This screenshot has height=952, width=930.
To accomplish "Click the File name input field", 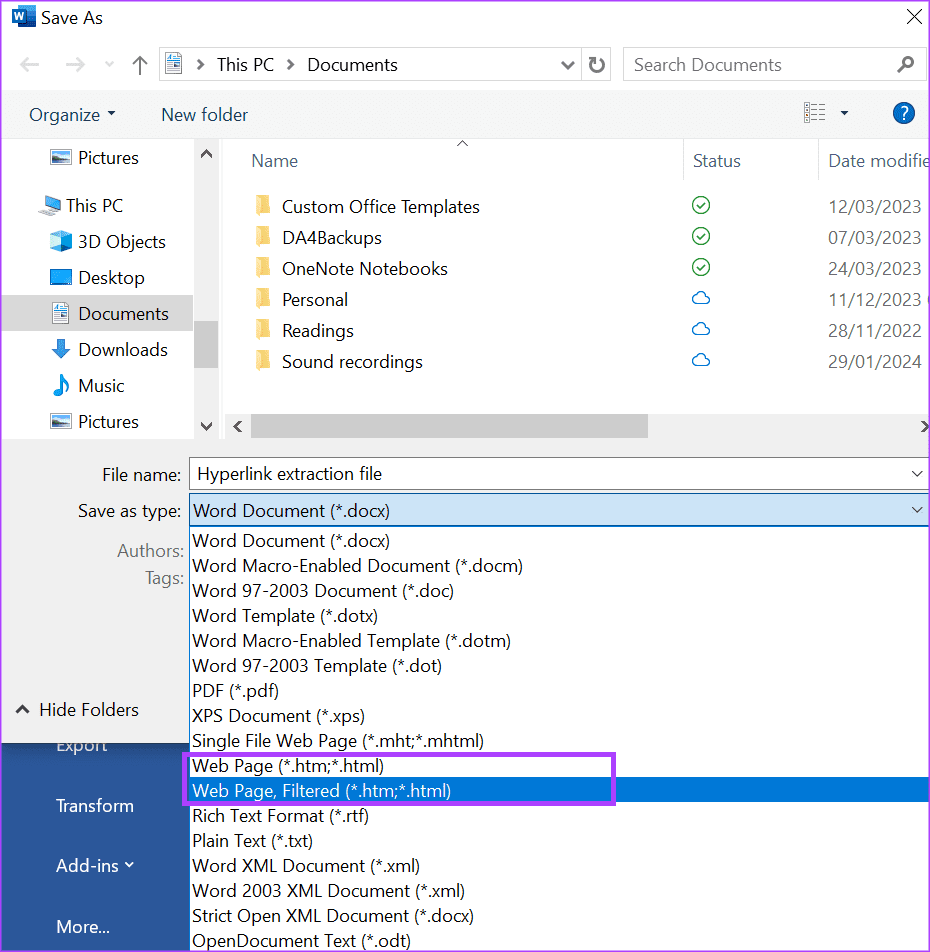I will [x=558, y=474].
